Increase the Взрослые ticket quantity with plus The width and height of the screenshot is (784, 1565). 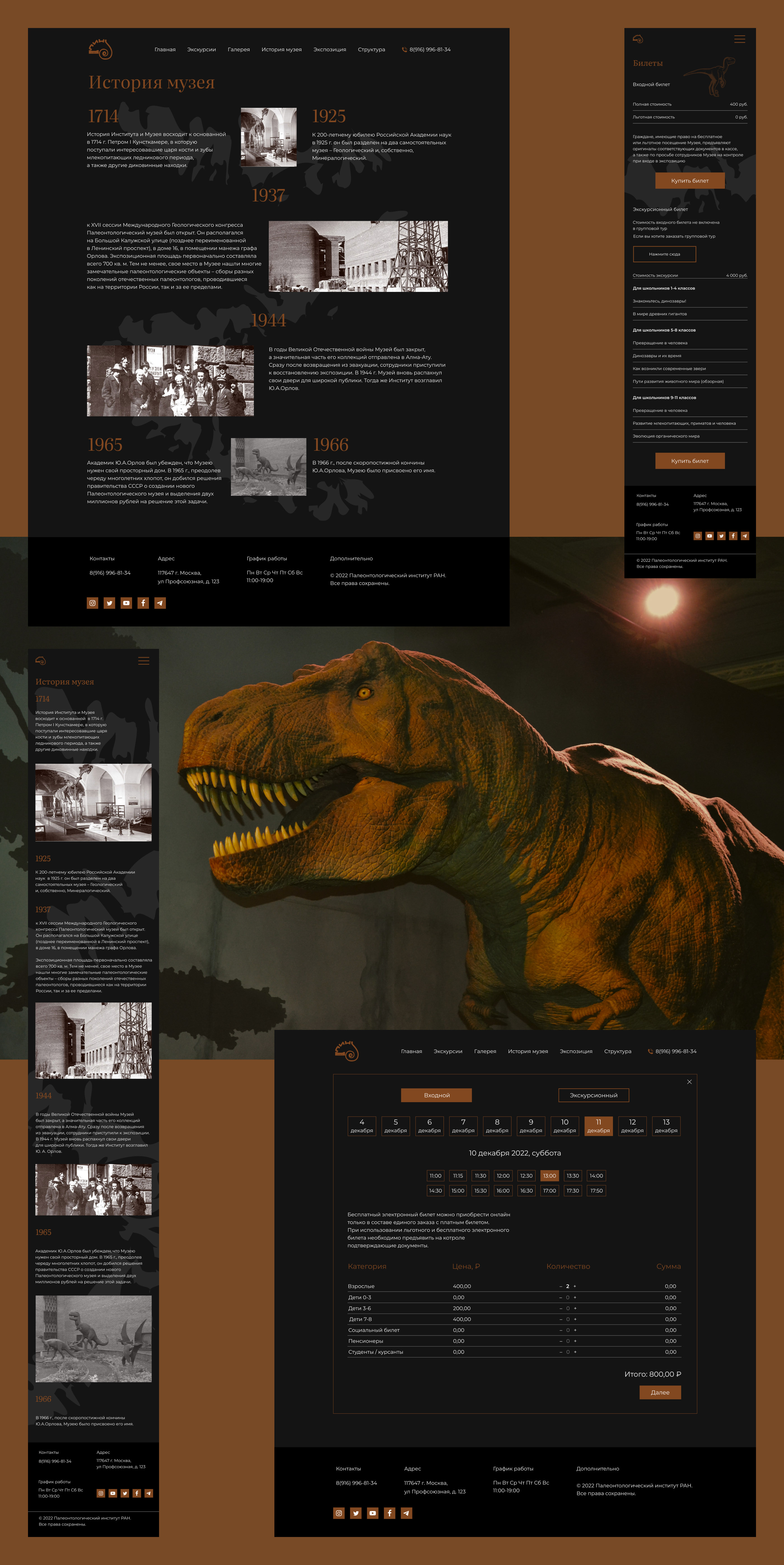point(575,1286)
